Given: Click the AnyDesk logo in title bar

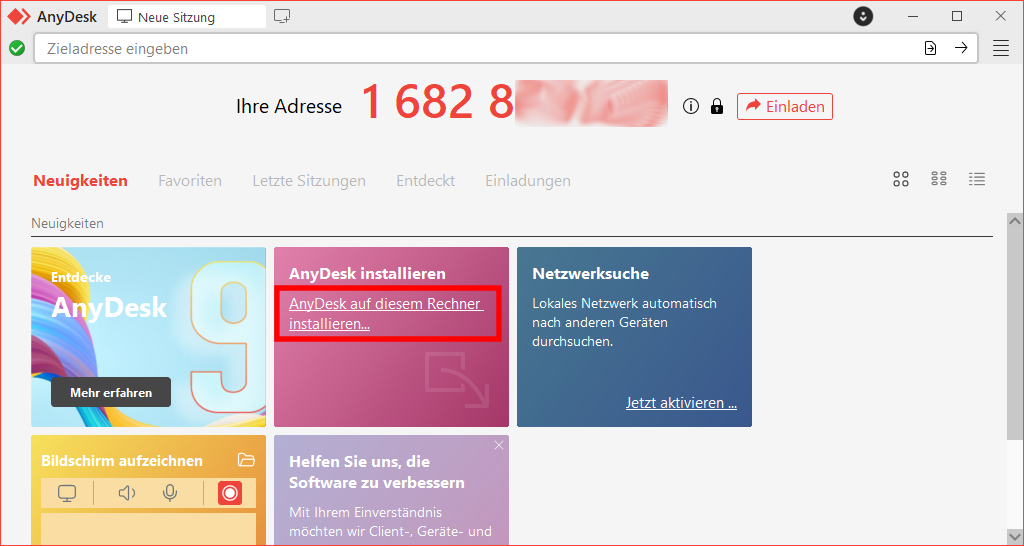Looking at the screenshot, I should click(x=19, y=17).
